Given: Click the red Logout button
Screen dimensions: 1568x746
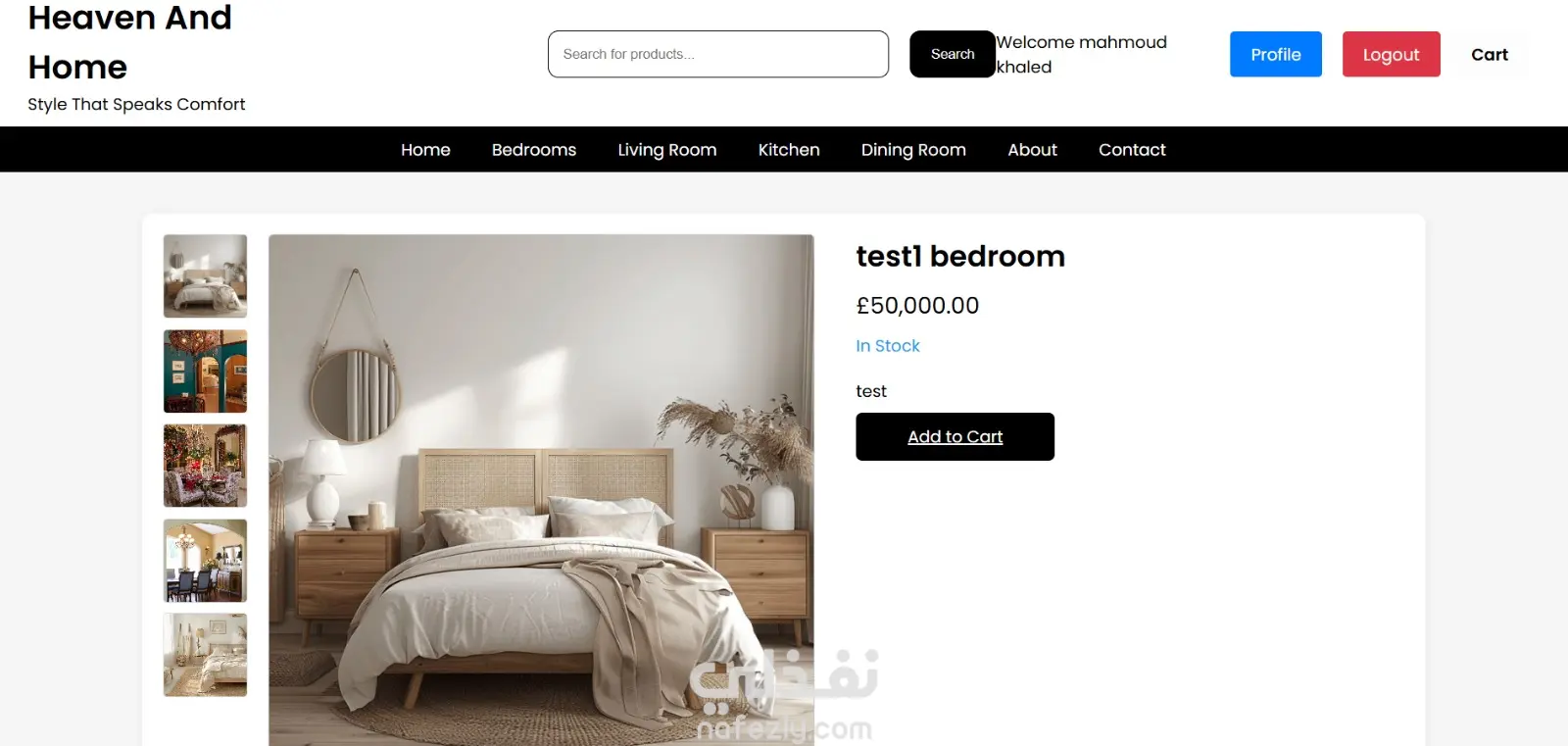Looking at the screenshot, I should tap(1391, 54).
